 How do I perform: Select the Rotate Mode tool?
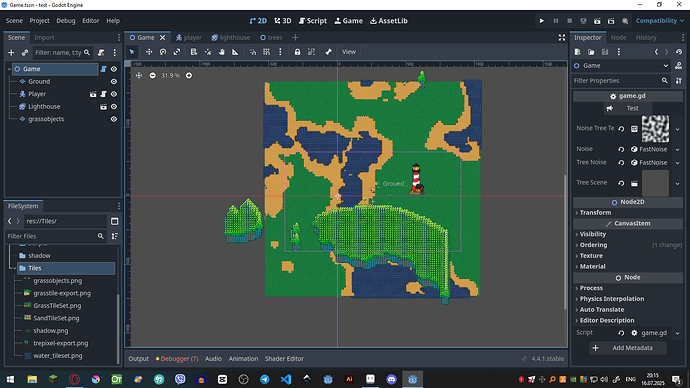[x=163, y=52]
